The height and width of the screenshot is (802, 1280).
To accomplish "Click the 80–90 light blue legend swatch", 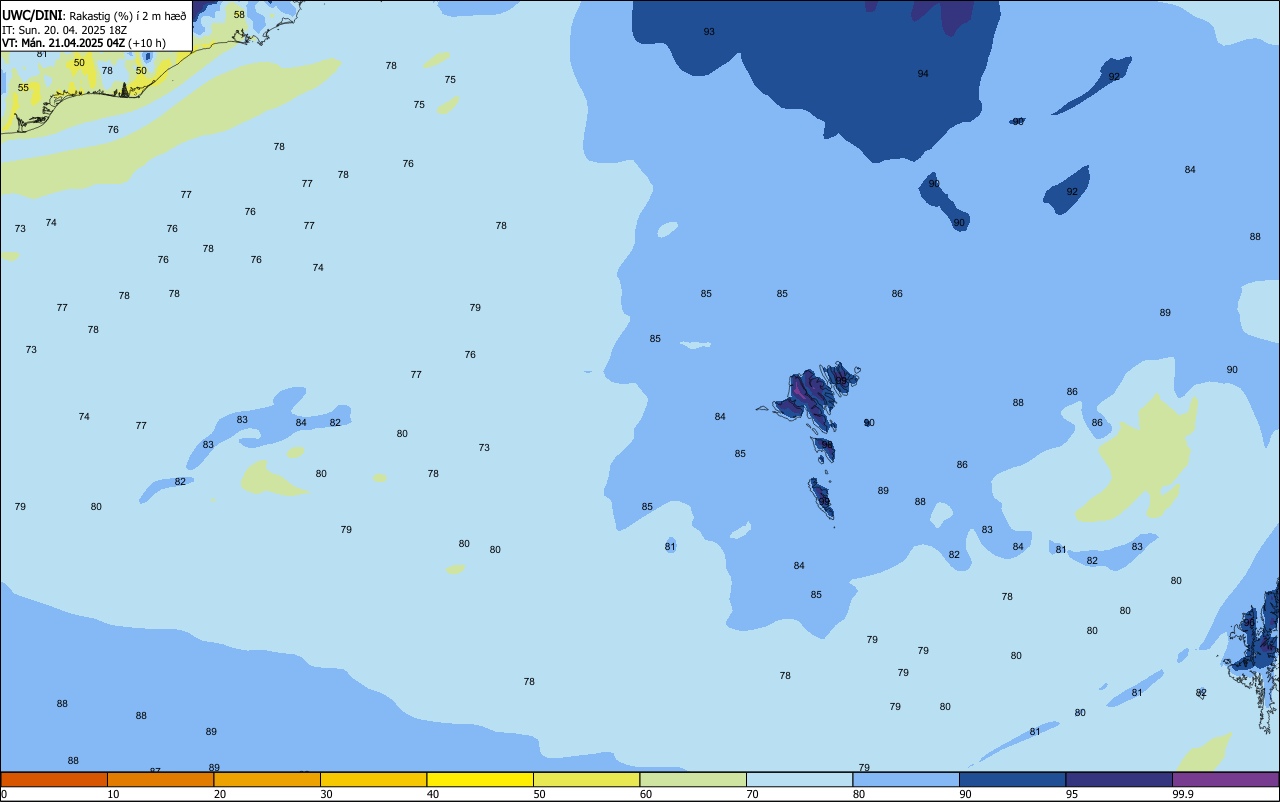I will pos(906,779).
